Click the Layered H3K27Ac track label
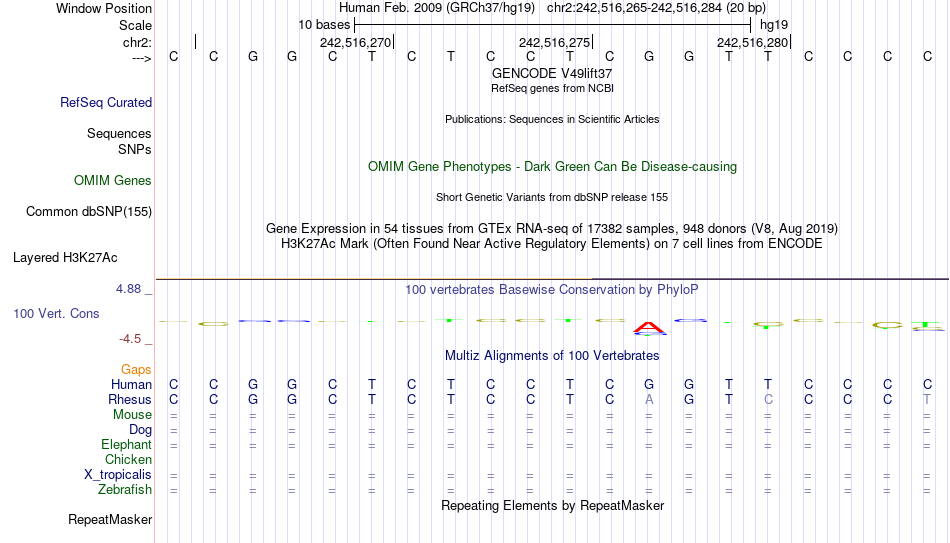 click(65, 258)
